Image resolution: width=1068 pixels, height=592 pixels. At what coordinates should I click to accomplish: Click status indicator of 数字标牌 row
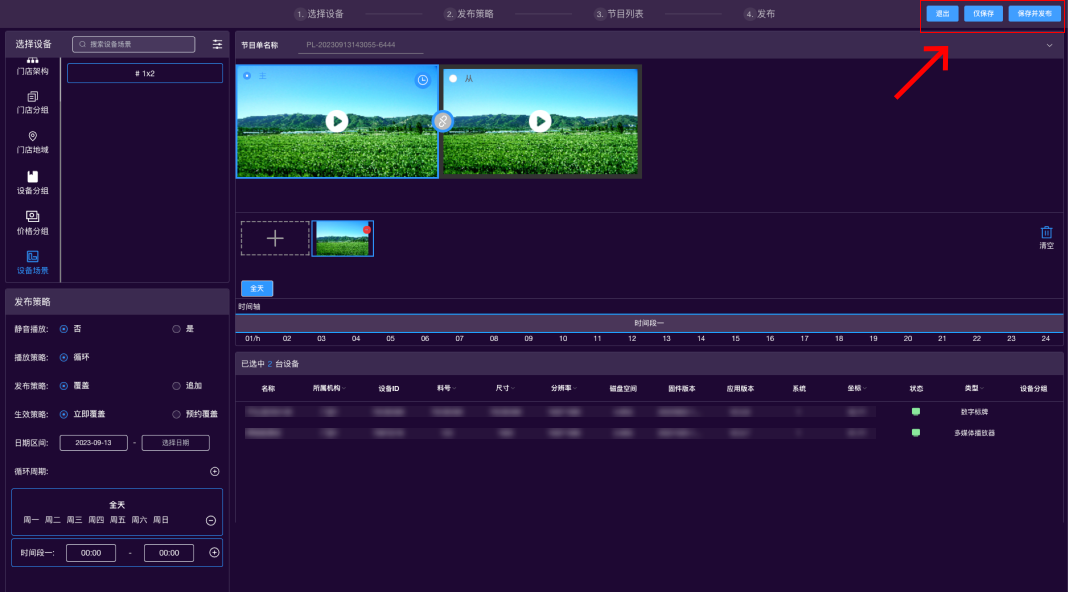coord(916,411)
